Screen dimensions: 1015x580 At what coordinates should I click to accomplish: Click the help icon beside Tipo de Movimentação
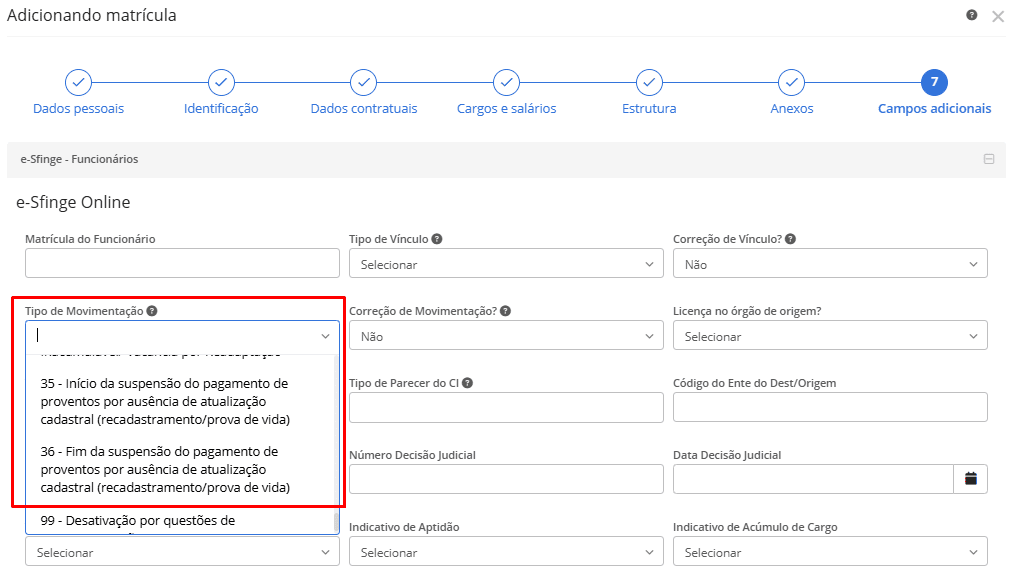(151, 311)
